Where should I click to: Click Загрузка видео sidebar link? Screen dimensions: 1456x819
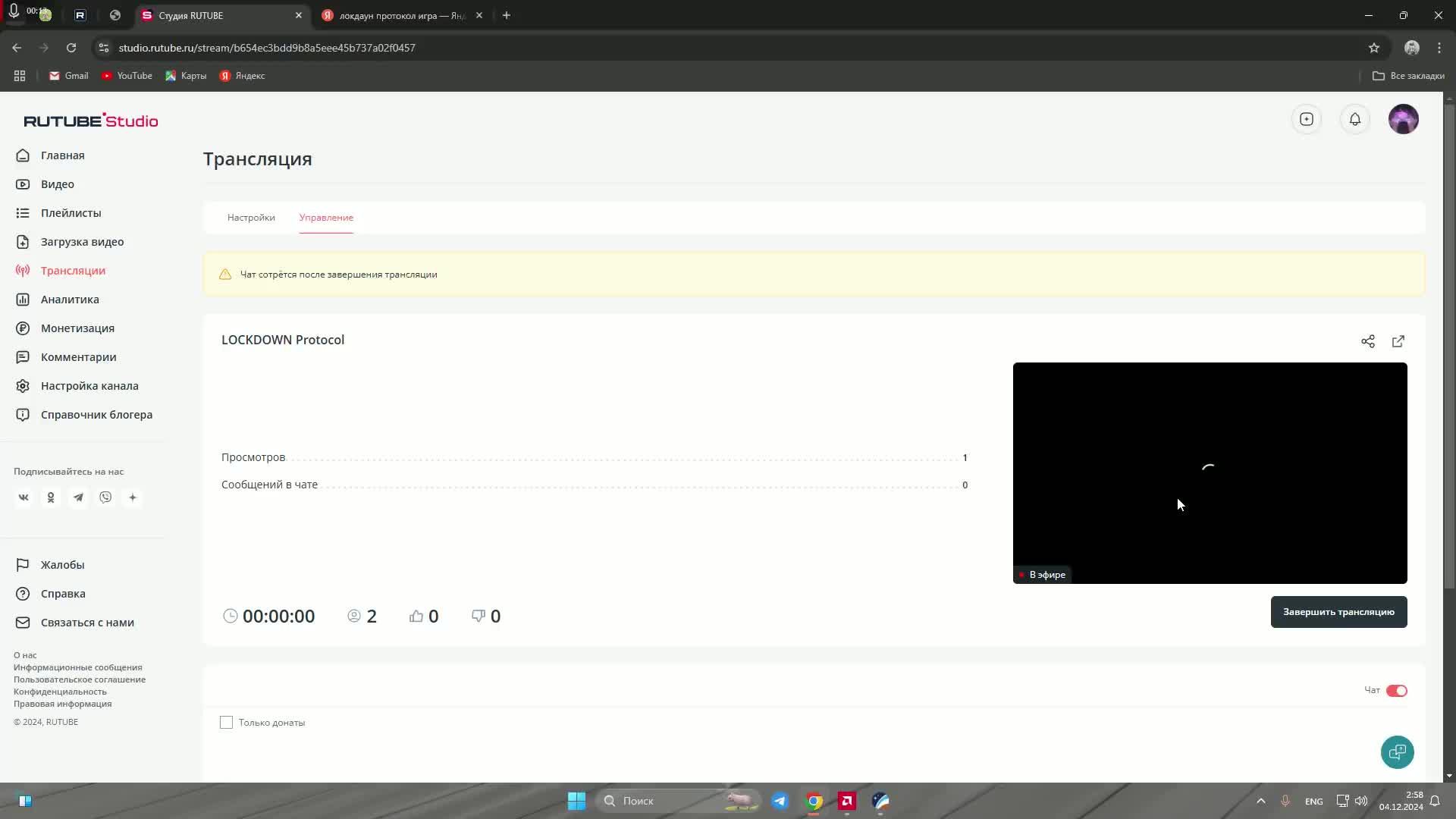pyautogui.click(x=82, y=241)
